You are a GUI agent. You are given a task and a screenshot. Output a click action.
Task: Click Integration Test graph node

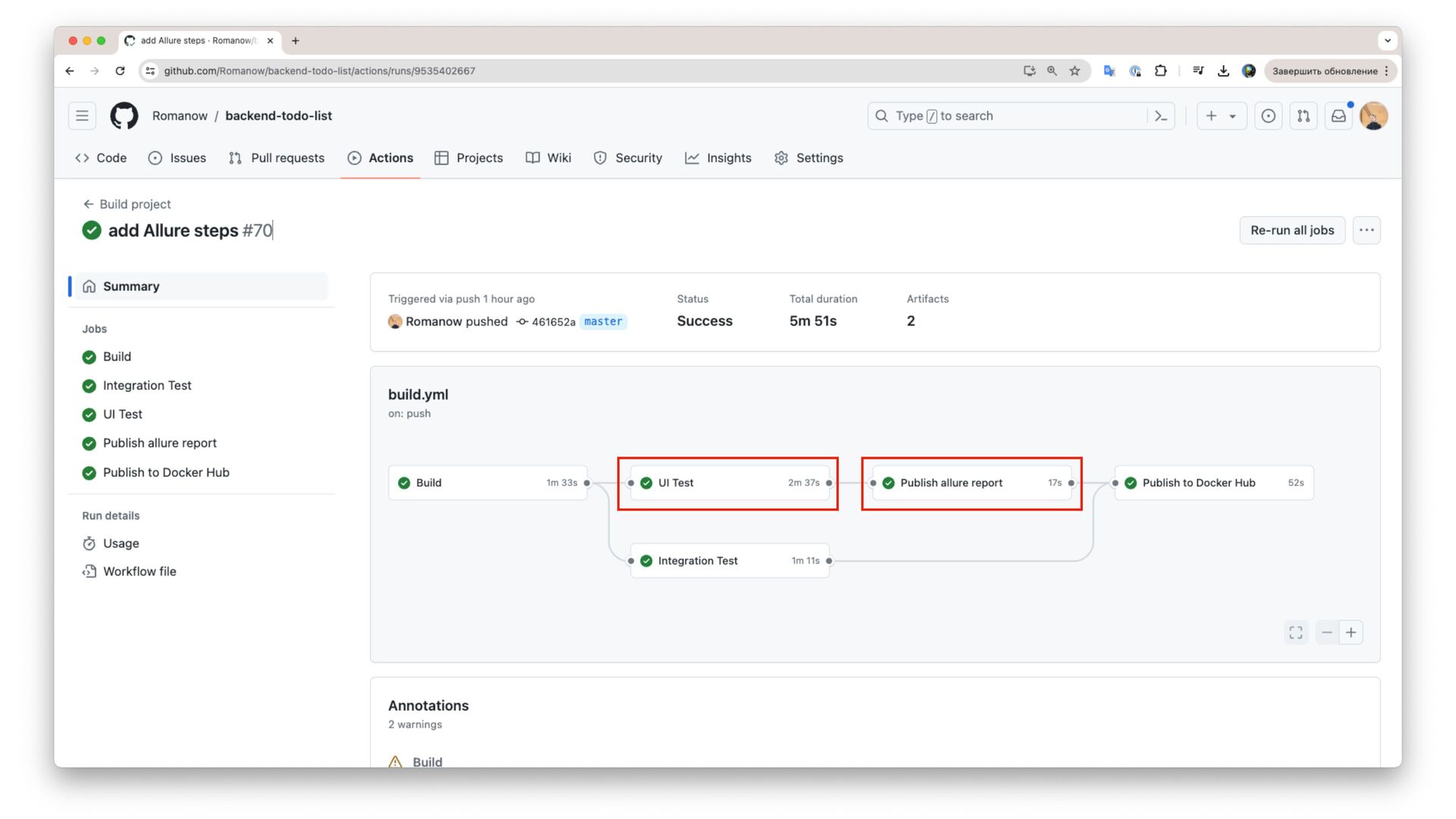pyautogui.click(x=730, y=561)
